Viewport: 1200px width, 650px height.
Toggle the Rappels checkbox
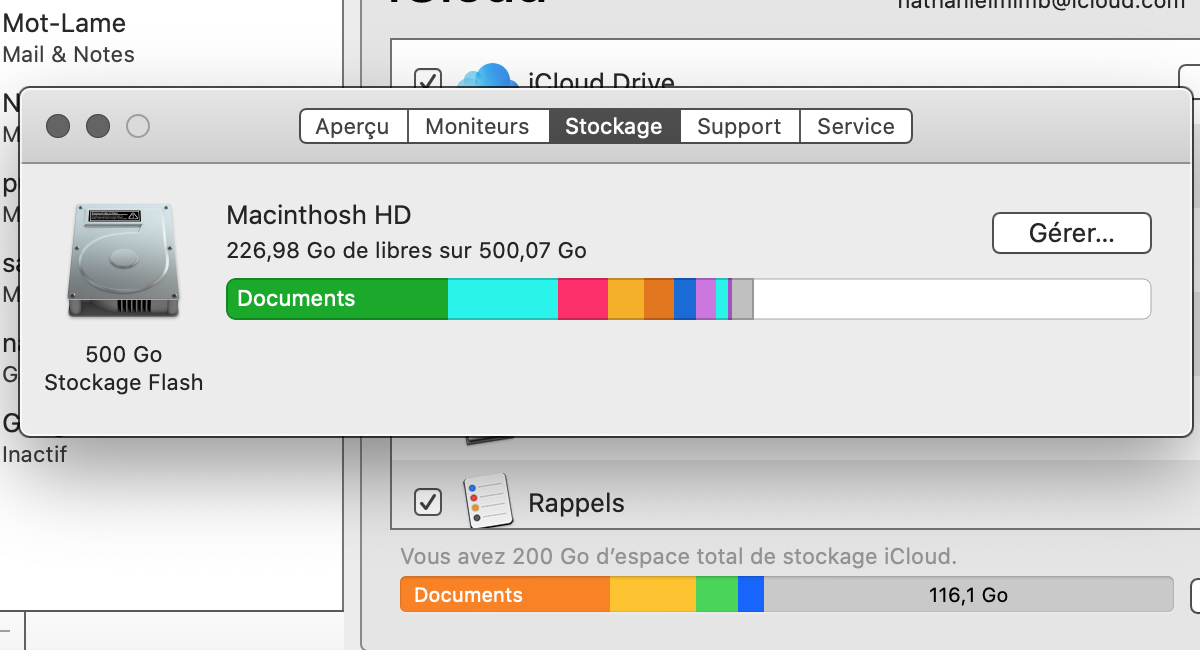(428, 502)
